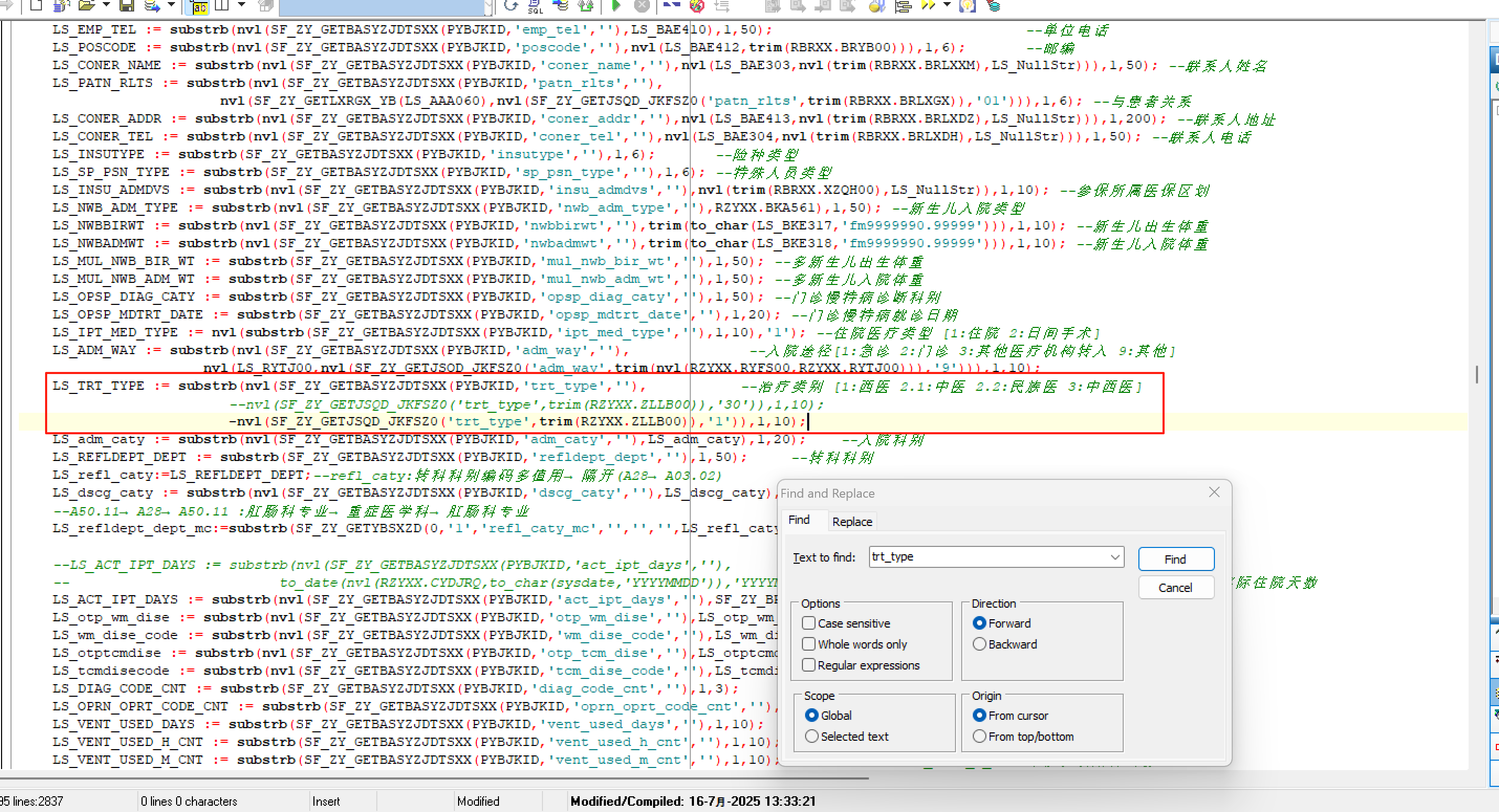The height and width of the screenshot is (812, 1499).
Task: Enable Regular expressions checkbox
Action: tap(808, 665)
